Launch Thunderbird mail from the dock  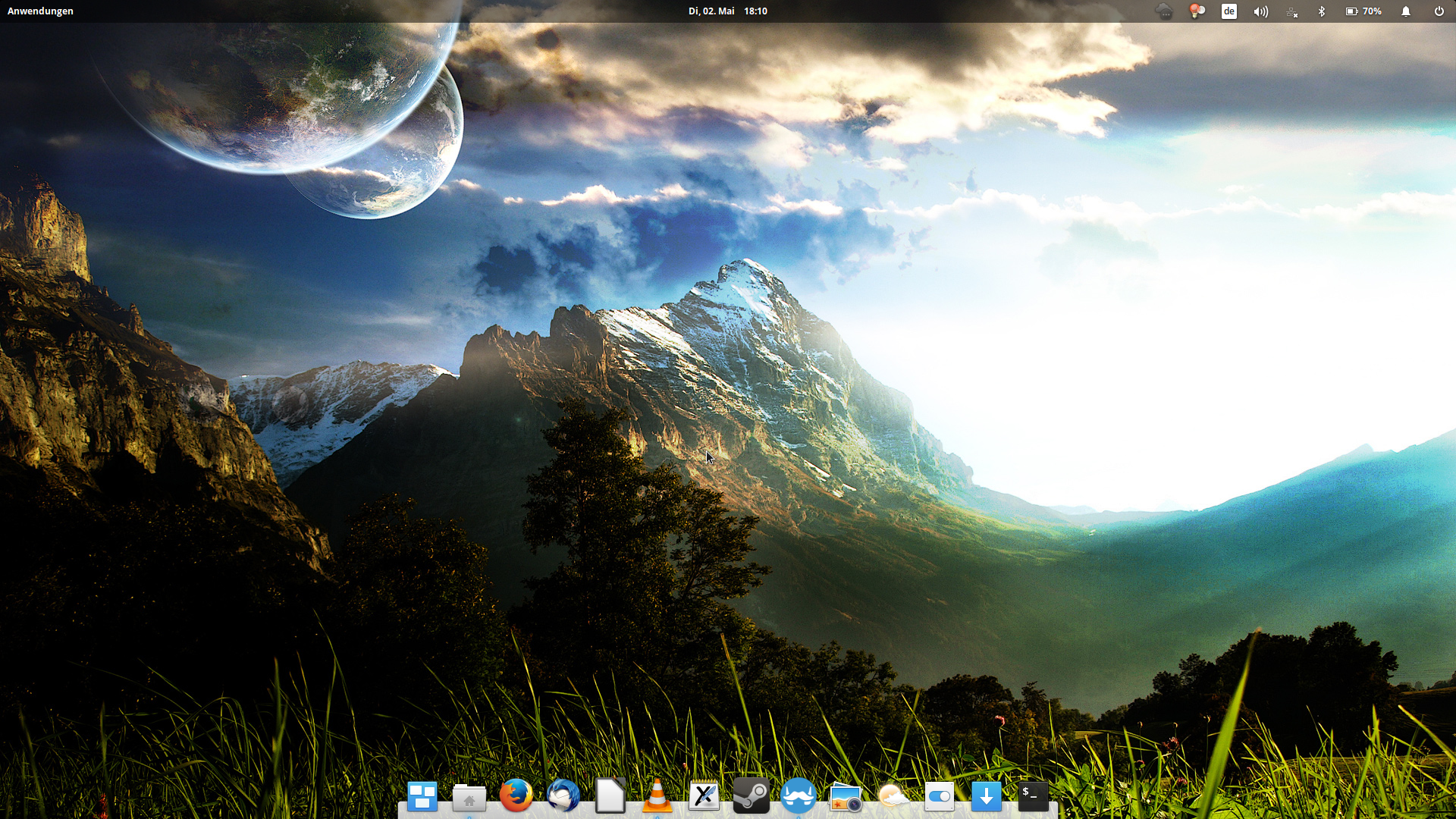[563, 796]
